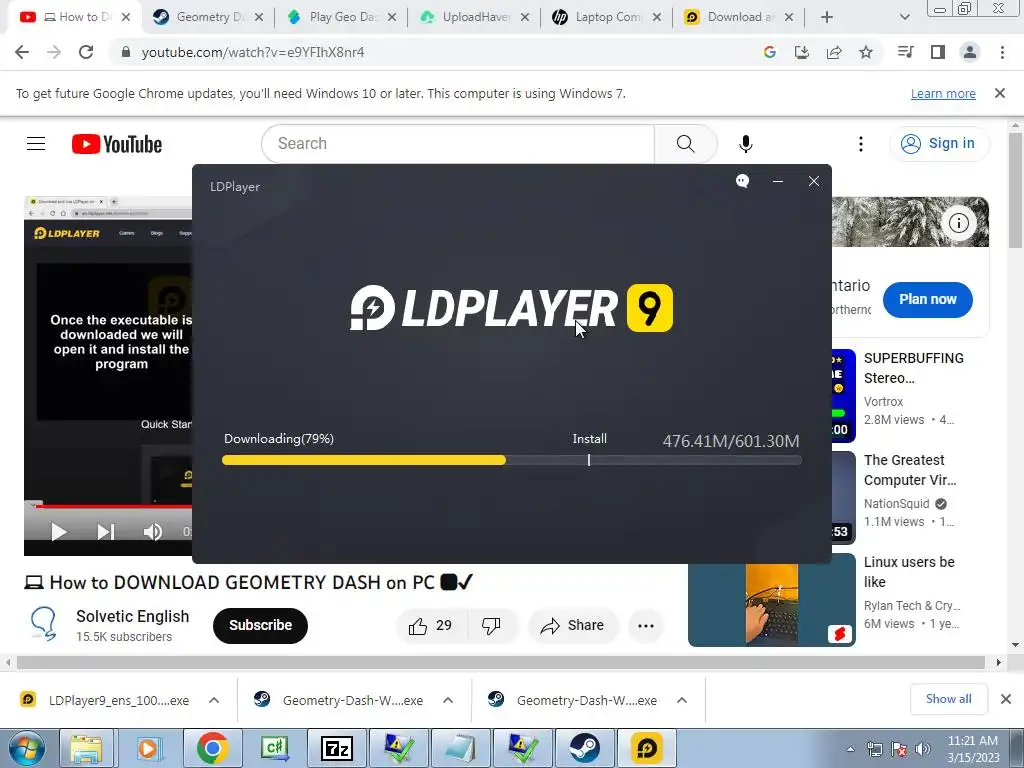Like the video with 29 likes
The image size is (1024, 768).
(431, 626)
